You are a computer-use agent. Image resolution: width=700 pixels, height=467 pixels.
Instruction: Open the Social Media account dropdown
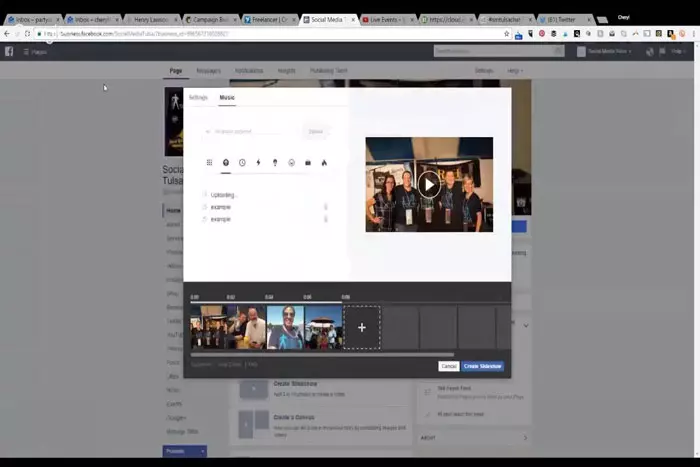click(604, 51)
